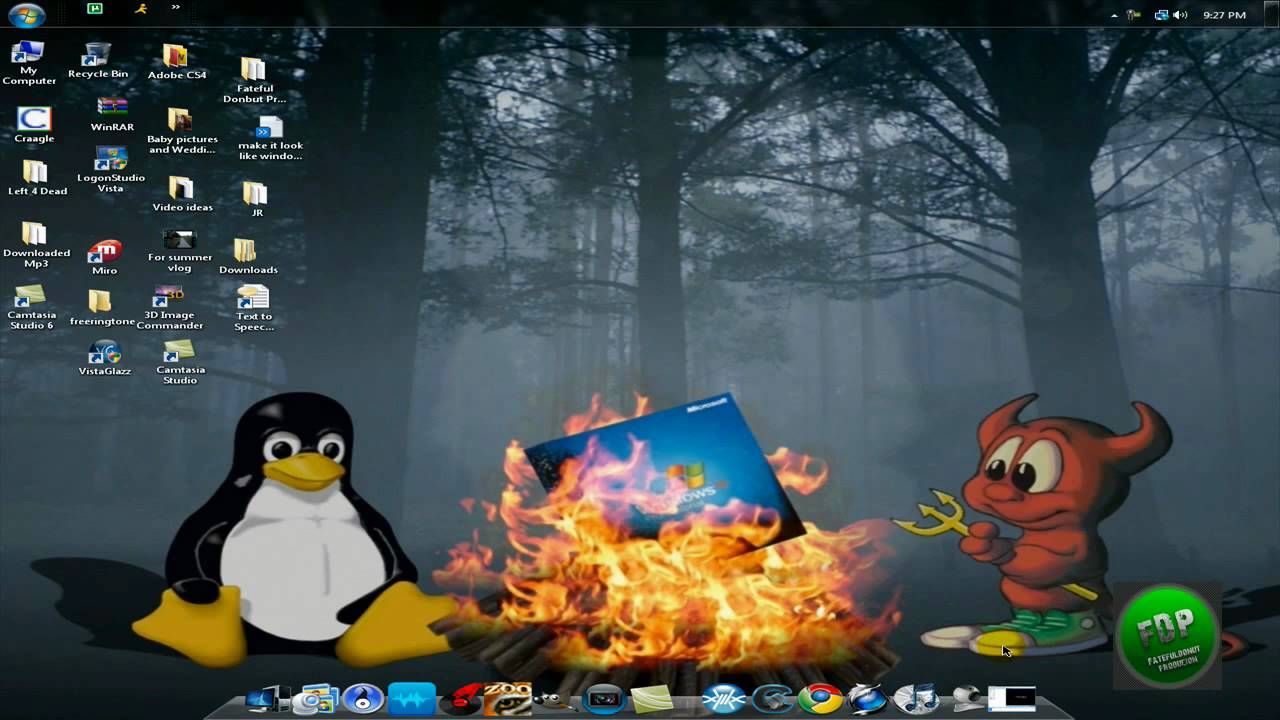The height and width of the screenshot is (720, 1280).
Task: Open the Video ideas folder
Action: pyautogui.click(x=182, y=194)
